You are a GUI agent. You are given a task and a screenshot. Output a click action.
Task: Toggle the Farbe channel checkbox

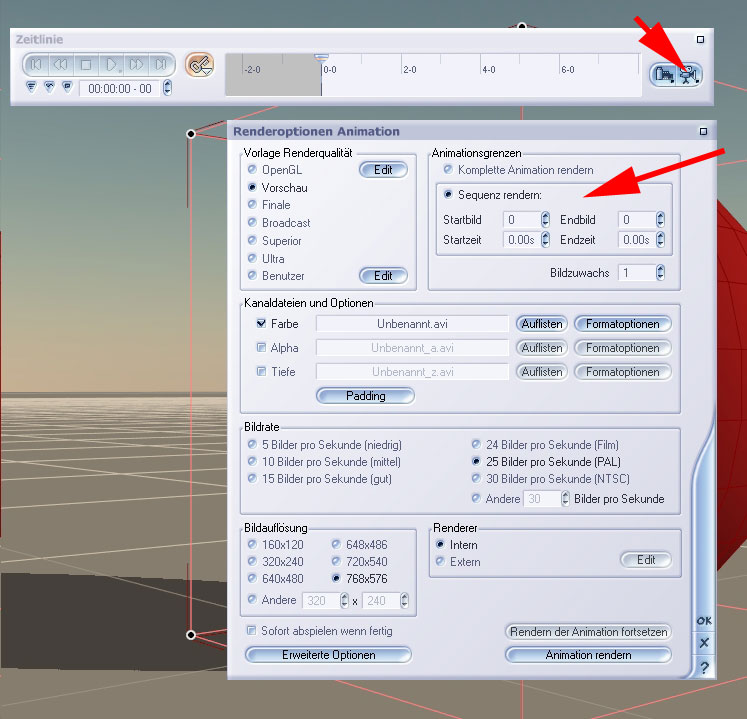[261, 324]
